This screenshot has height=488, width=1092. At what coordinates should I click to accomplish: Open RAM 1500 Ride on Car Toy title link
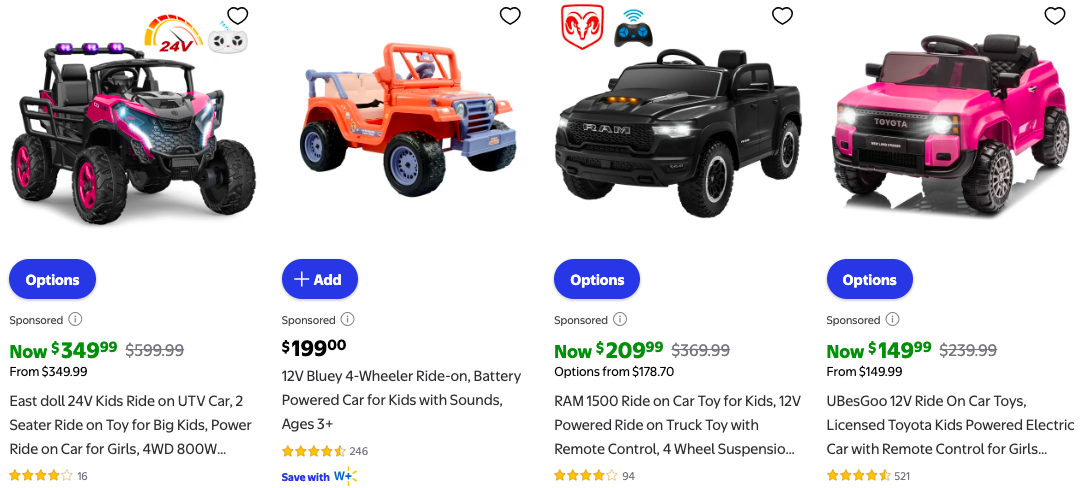pyautogui.click(x=677, y=425)
